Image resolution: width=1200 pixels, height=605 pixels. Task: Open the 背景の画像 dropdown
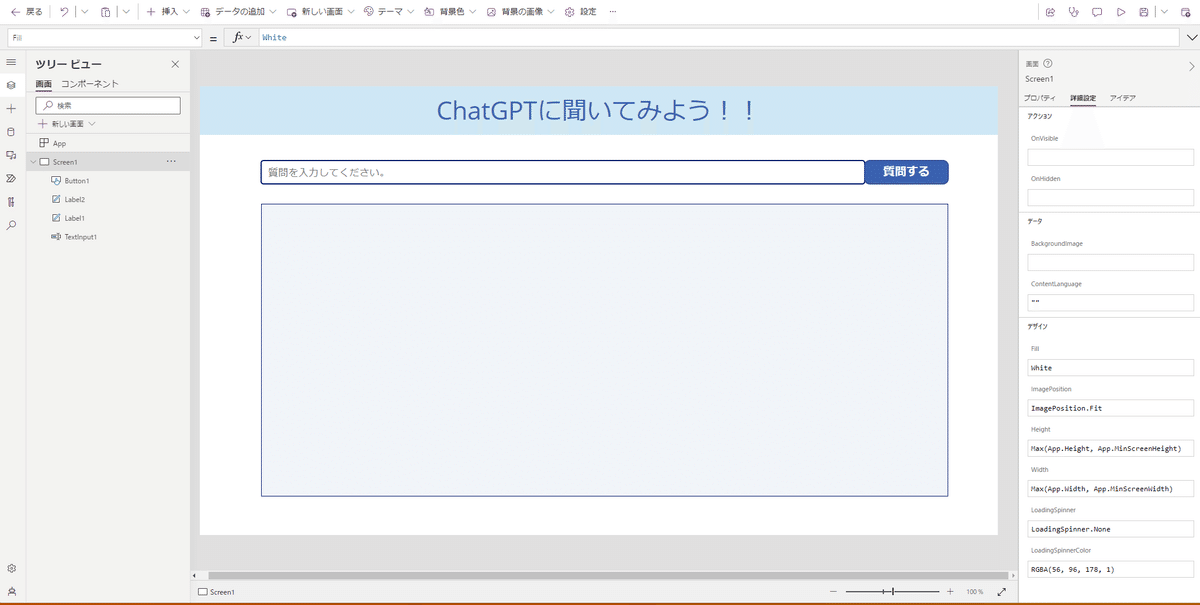tap(521, 12)
